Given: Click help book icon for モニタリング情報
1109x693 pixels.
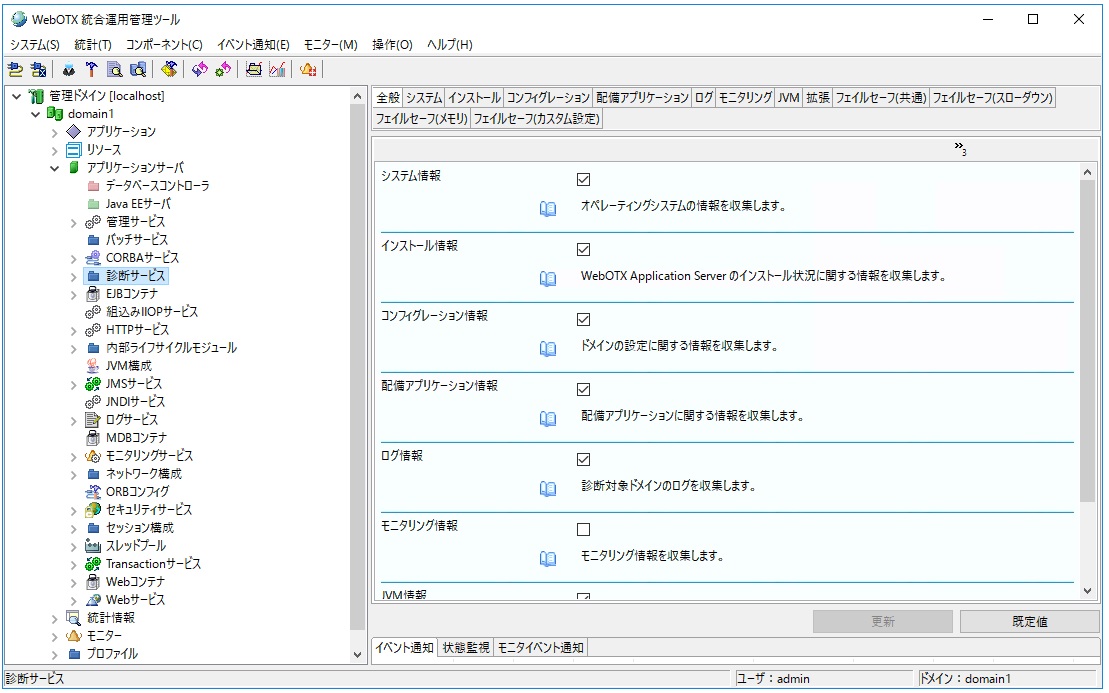Looking at the screenshot, I should tap(547, 559).
